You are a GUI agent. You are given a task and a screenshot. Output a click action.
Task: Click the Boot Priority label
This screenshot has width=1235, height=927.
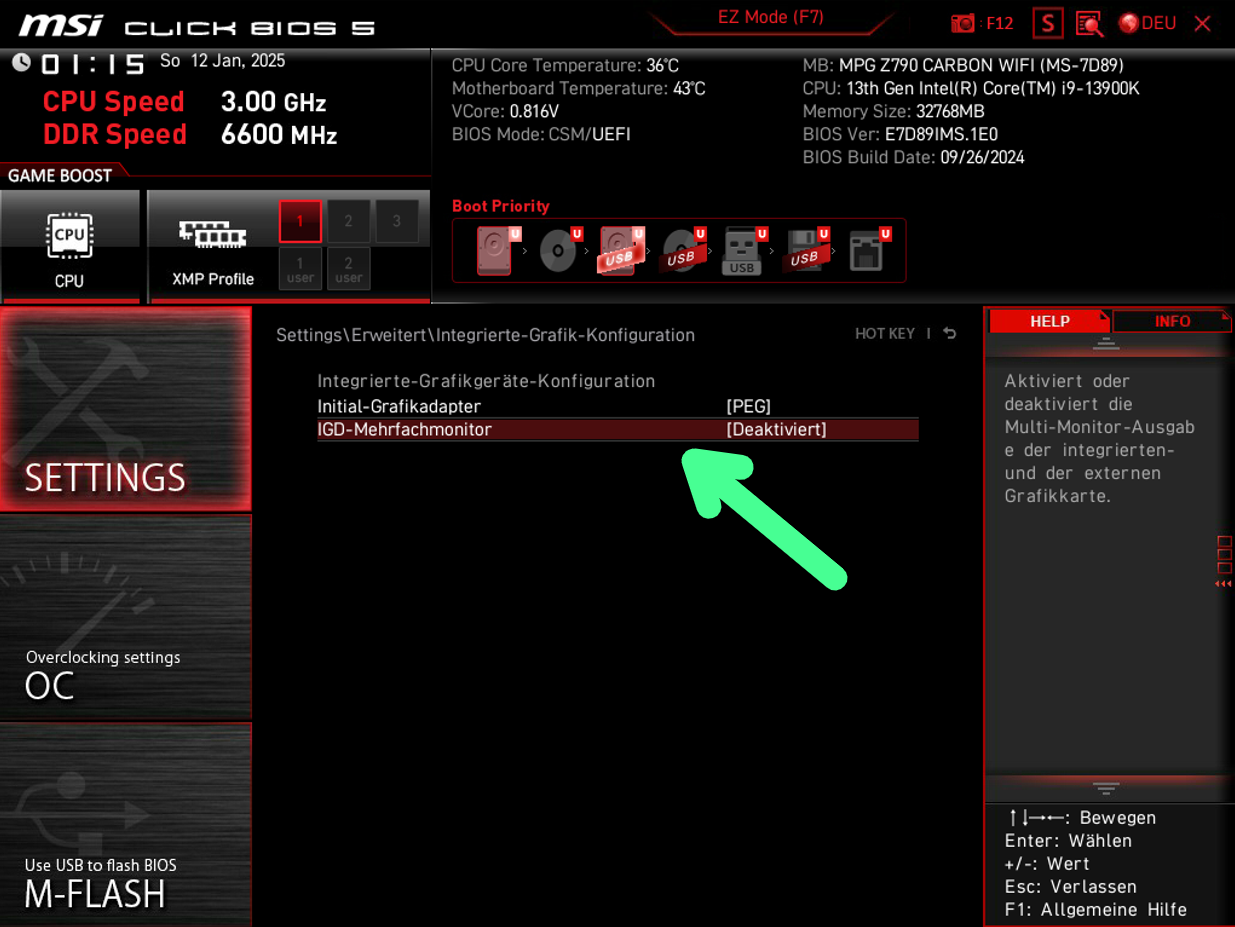(x=500, y=206)
